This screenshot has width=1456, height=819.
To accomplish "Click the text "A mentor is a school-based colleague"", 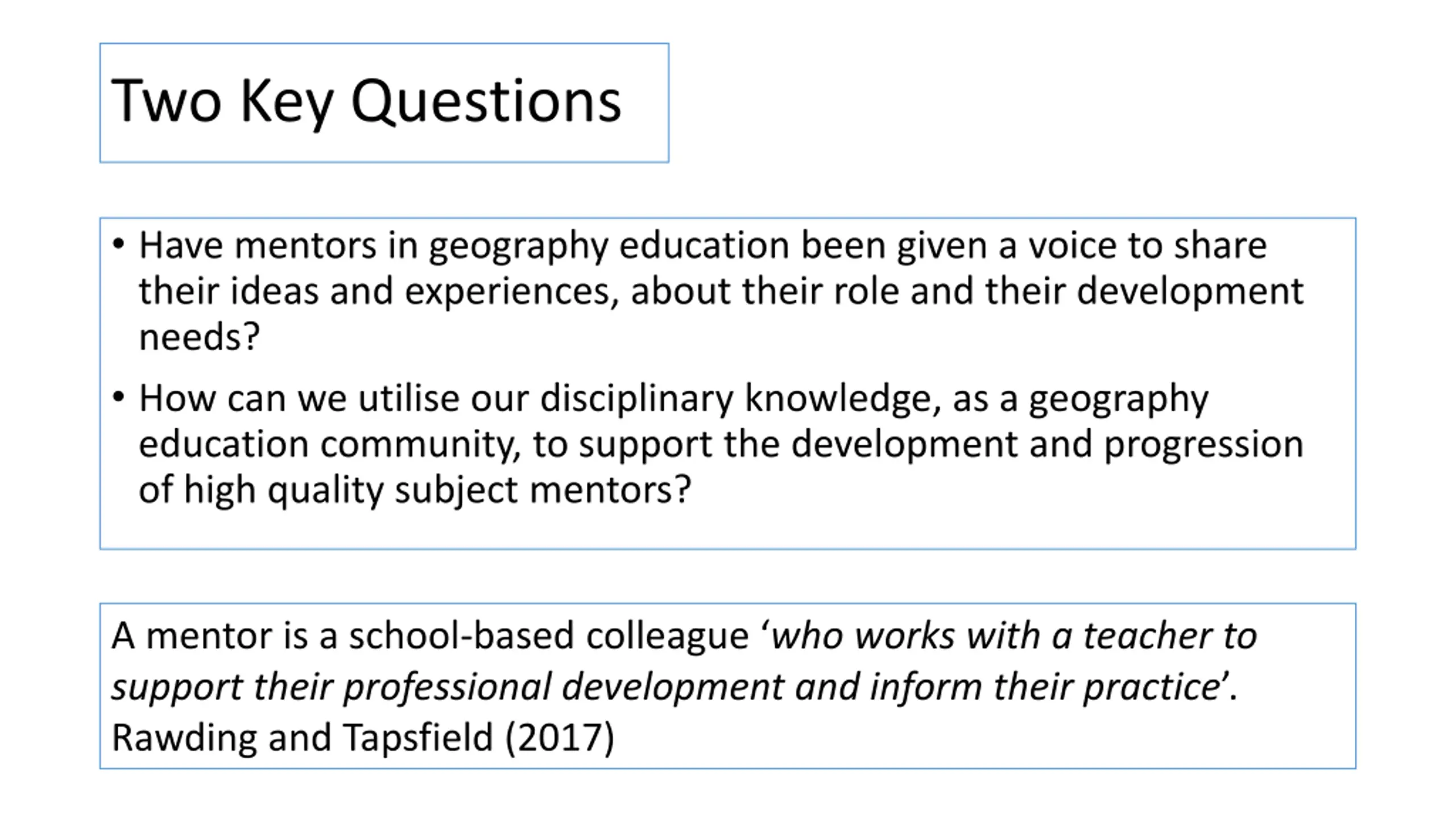I will point(430,637).
